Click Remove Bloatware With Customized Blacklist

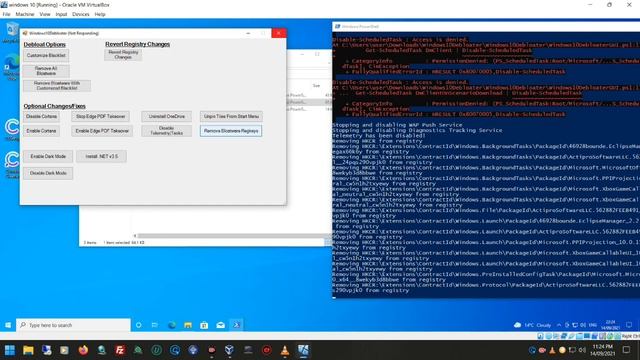click(57, 86)
